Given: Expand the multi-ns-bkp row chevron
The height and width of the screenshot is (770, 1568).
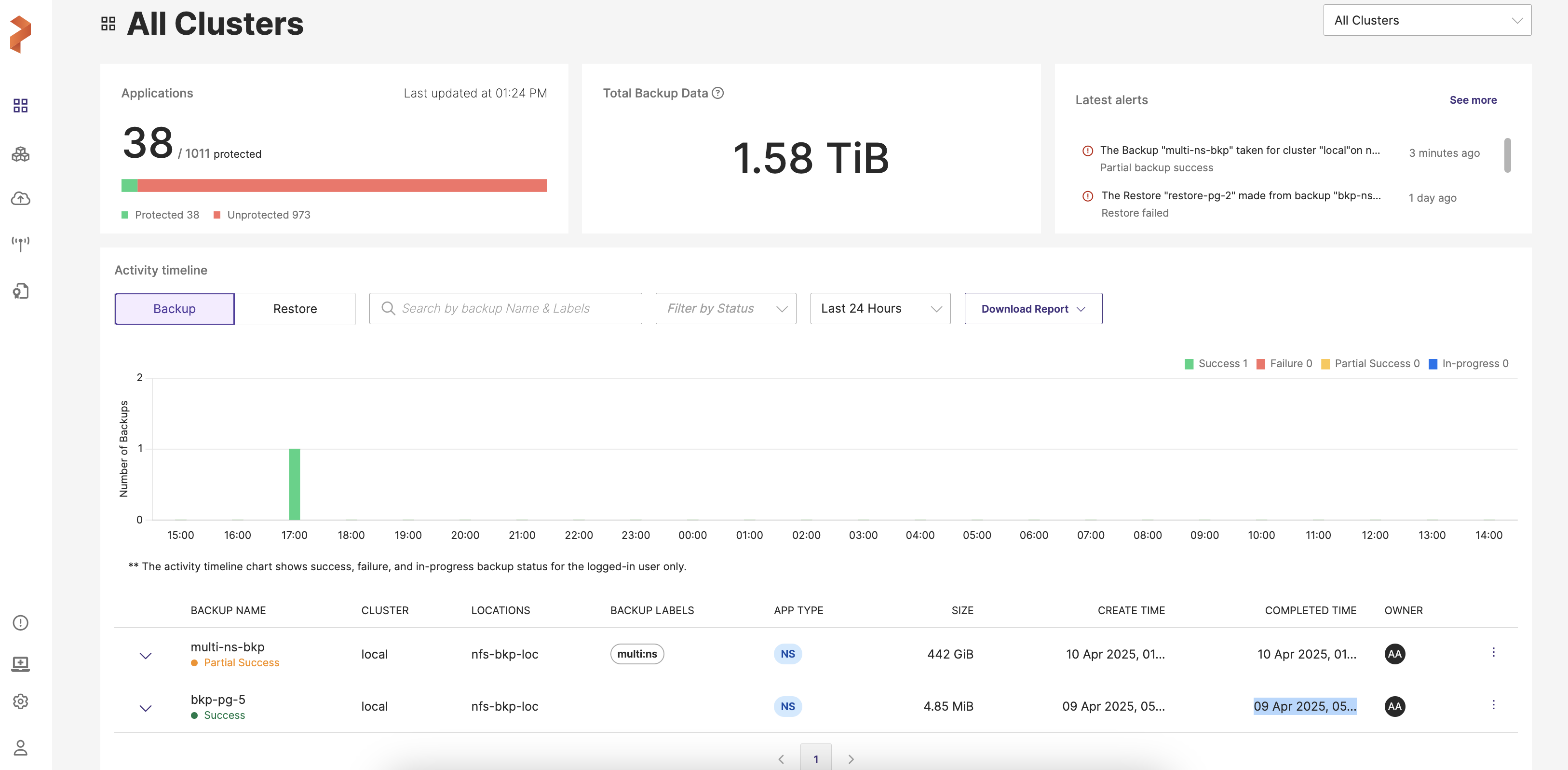Looking at the screenshot, I should click(x=146, y=656).
